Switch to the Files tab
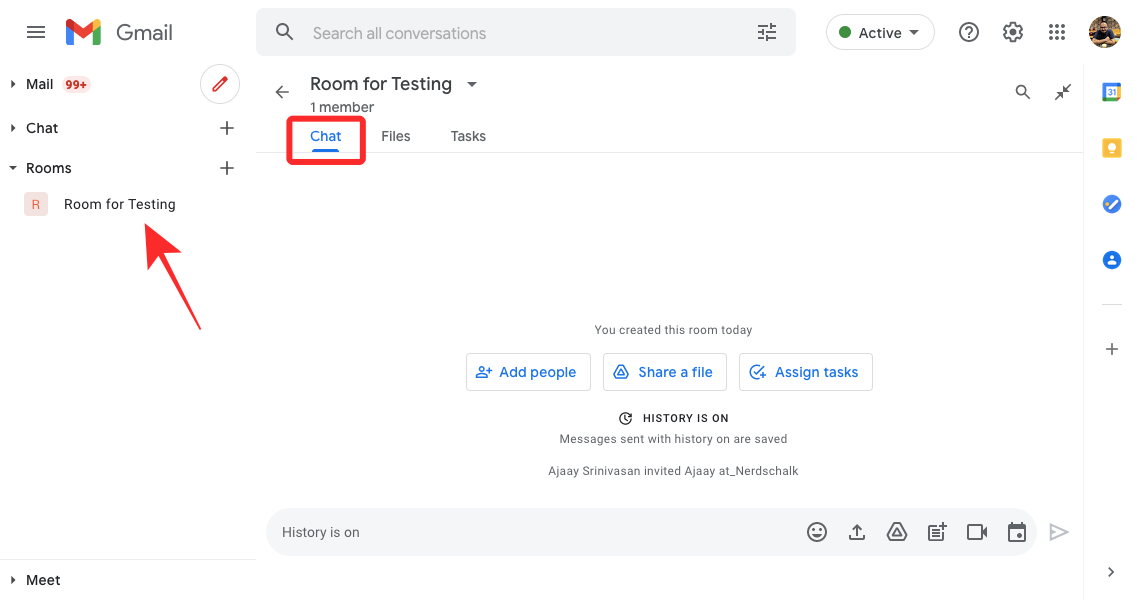The width and height of the screenshot is (1139, 600). click(x=396, y=136)
